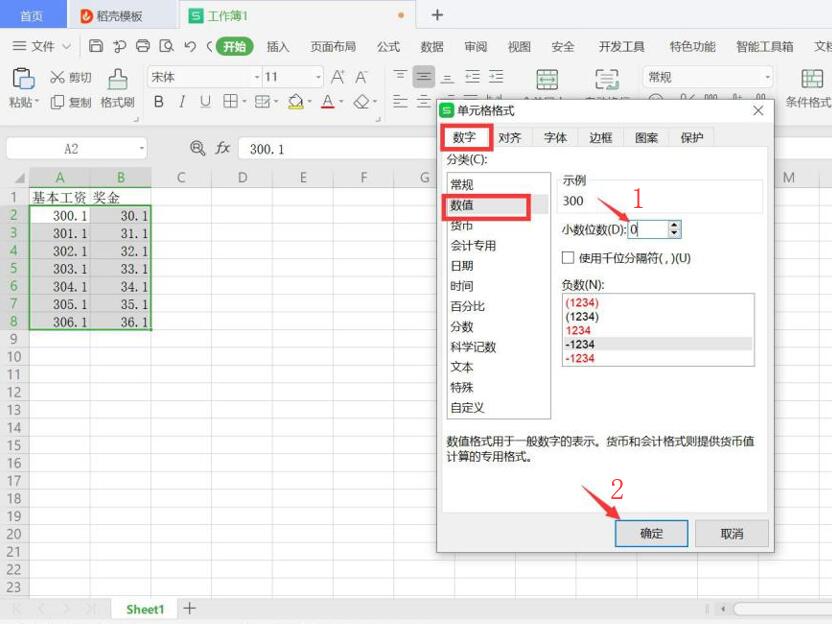Expand the number format 常规 dropdown in ribbon
Image resolution: width=832 pixels, height=624 pixels.
coord(767,77)
